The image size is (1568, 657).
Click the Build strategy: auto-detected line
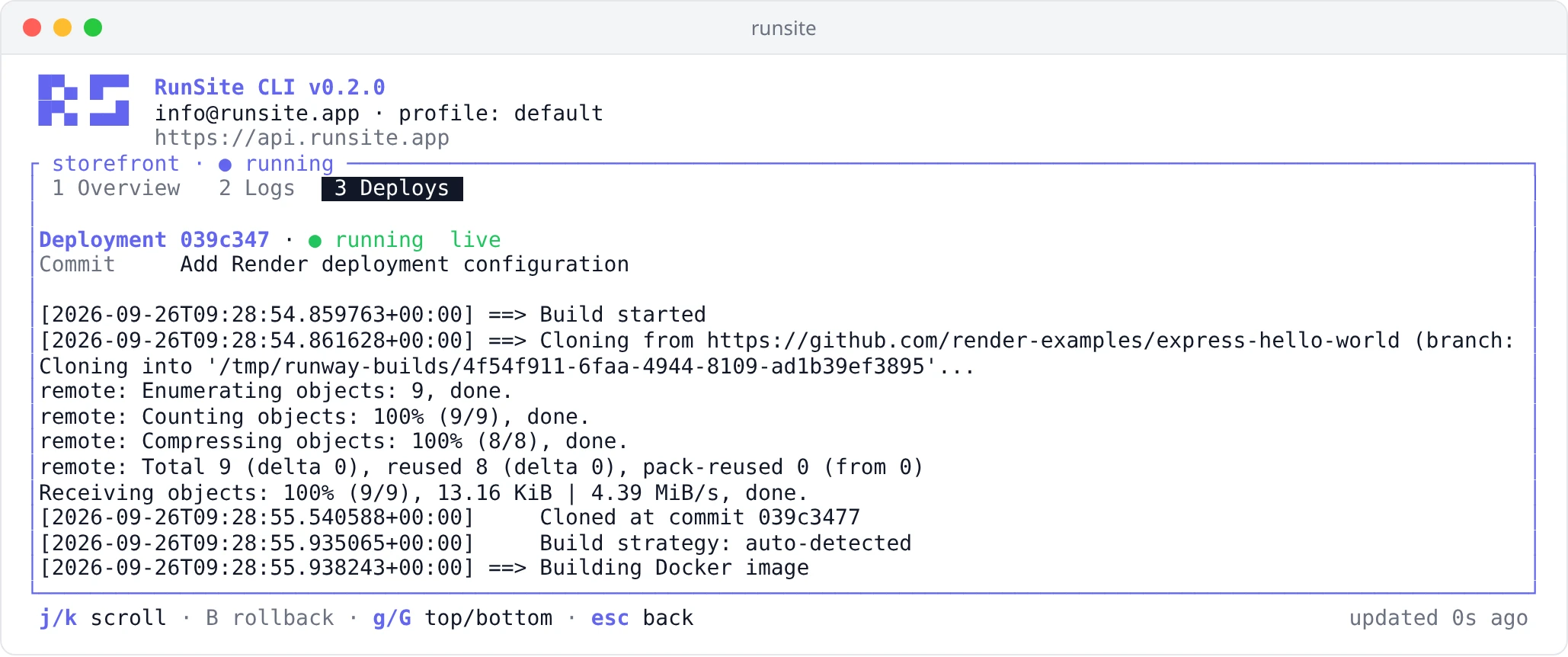click(475, 543)
